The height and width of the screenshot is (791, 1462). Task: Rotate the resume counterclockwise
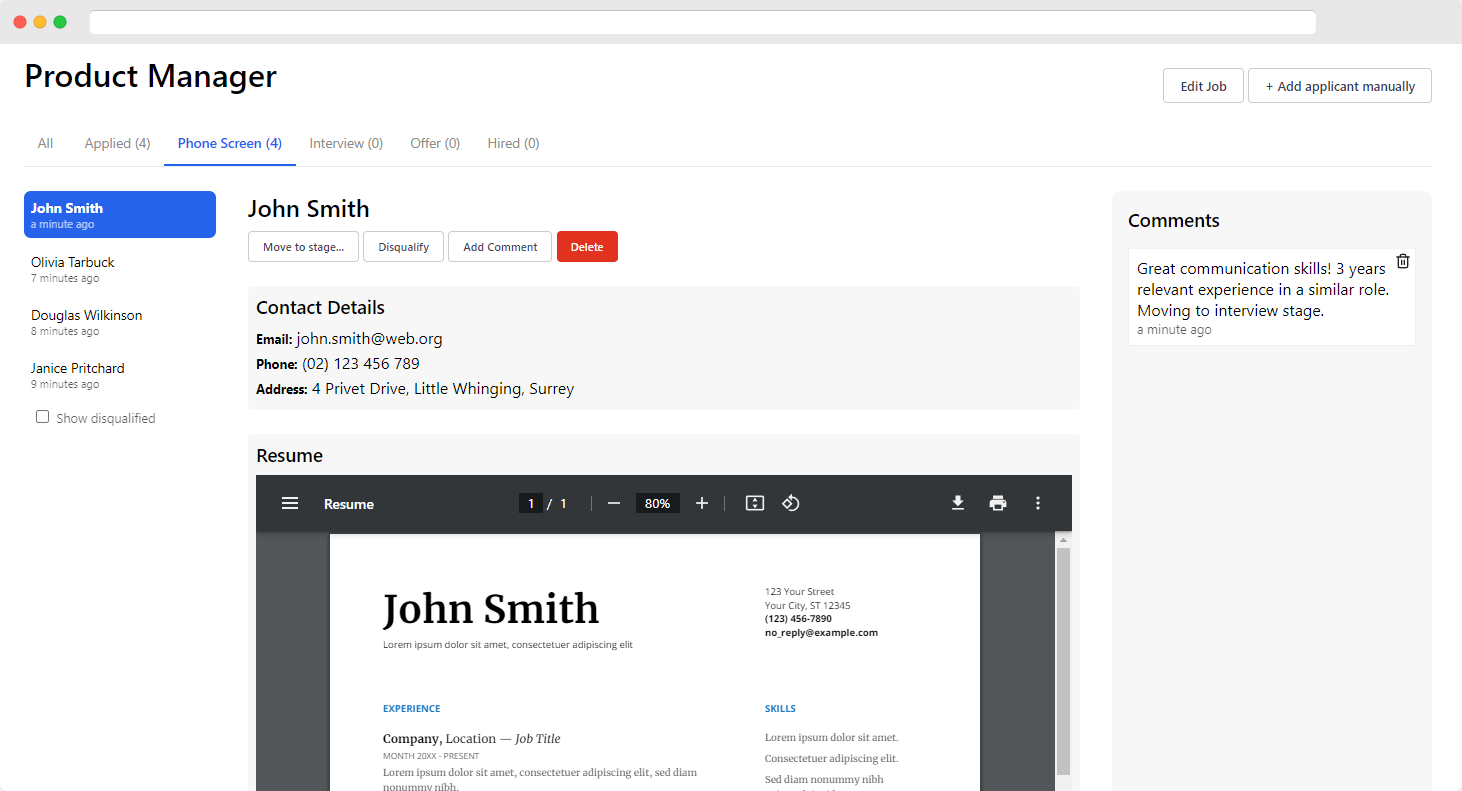[x=791, y=503]
